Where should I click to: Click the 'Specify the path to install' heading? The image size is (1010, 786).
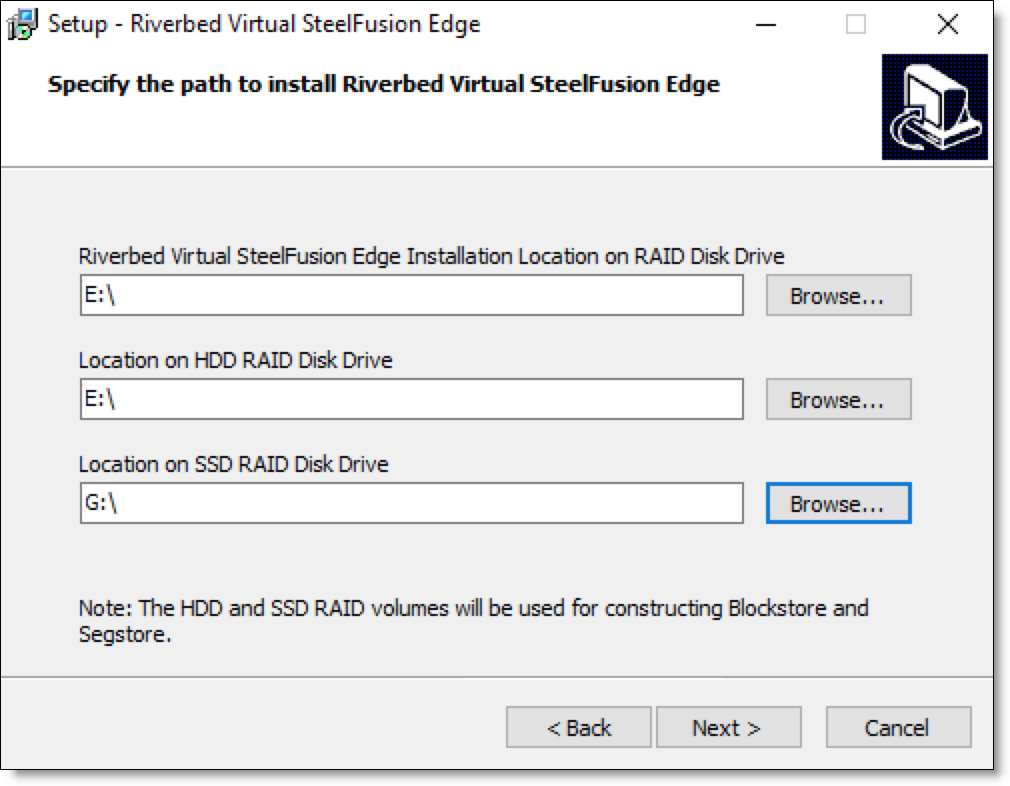point(384,84)
